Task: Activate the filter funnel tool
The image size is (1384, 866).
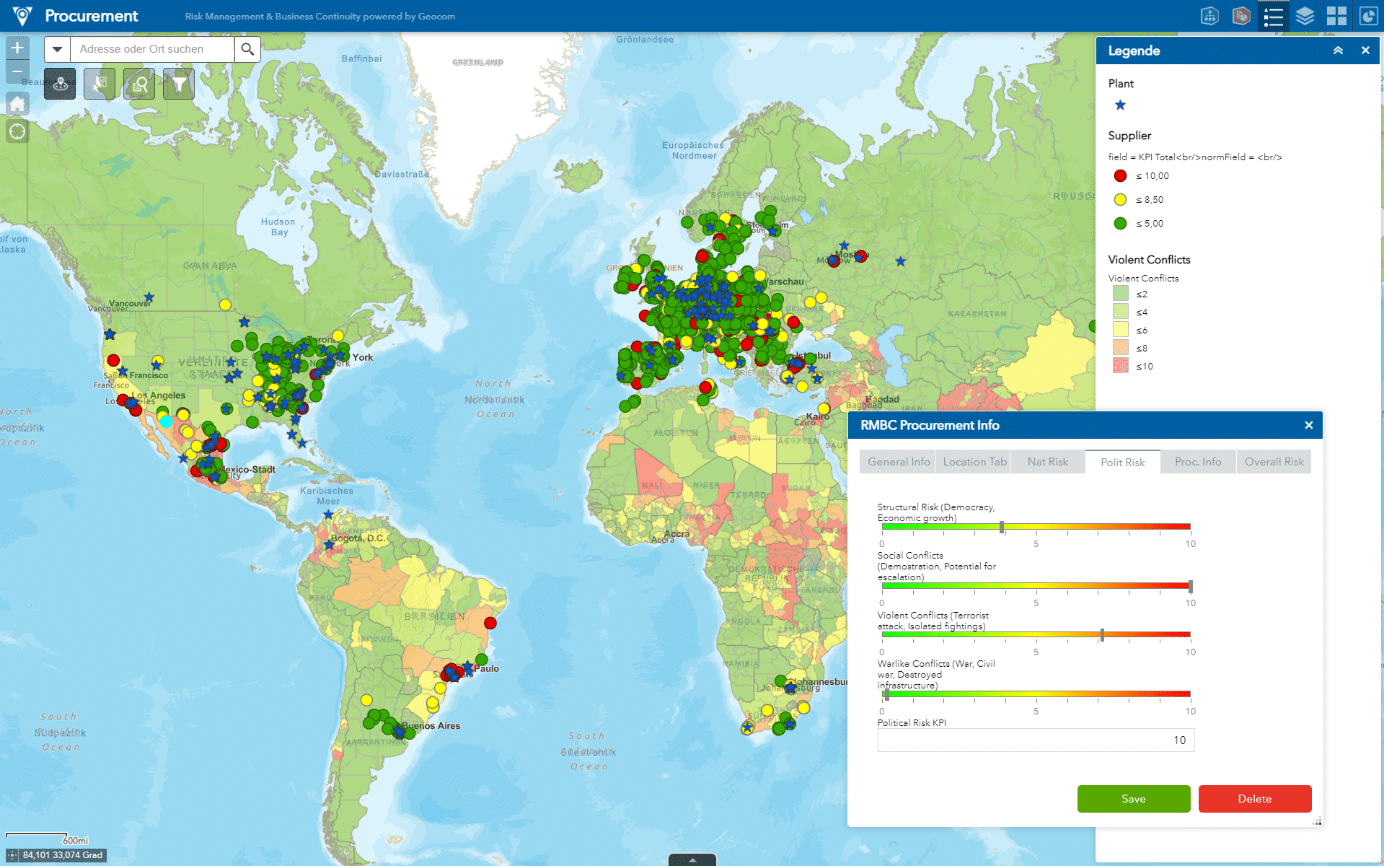Action: tap(178, 85)
